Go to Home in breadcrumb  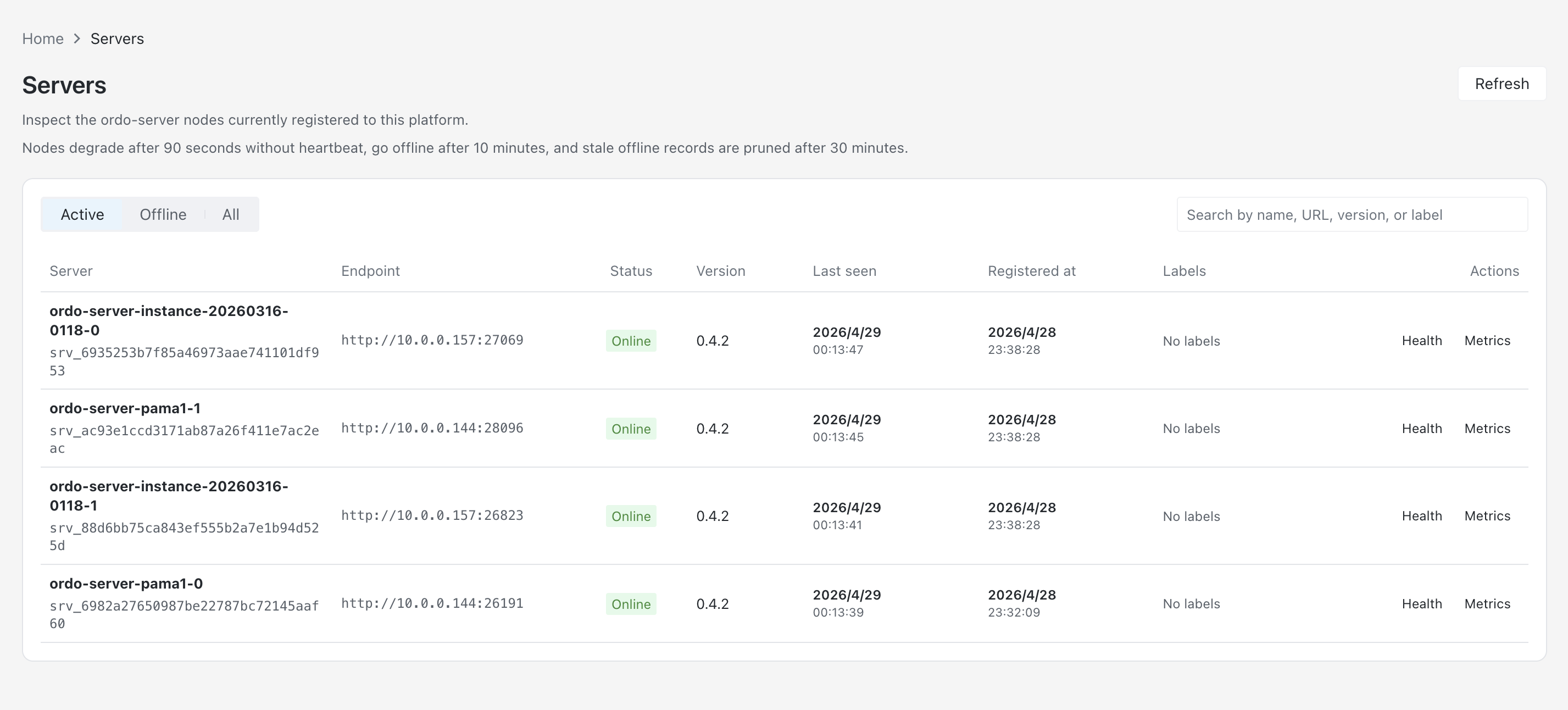point(43,39)
